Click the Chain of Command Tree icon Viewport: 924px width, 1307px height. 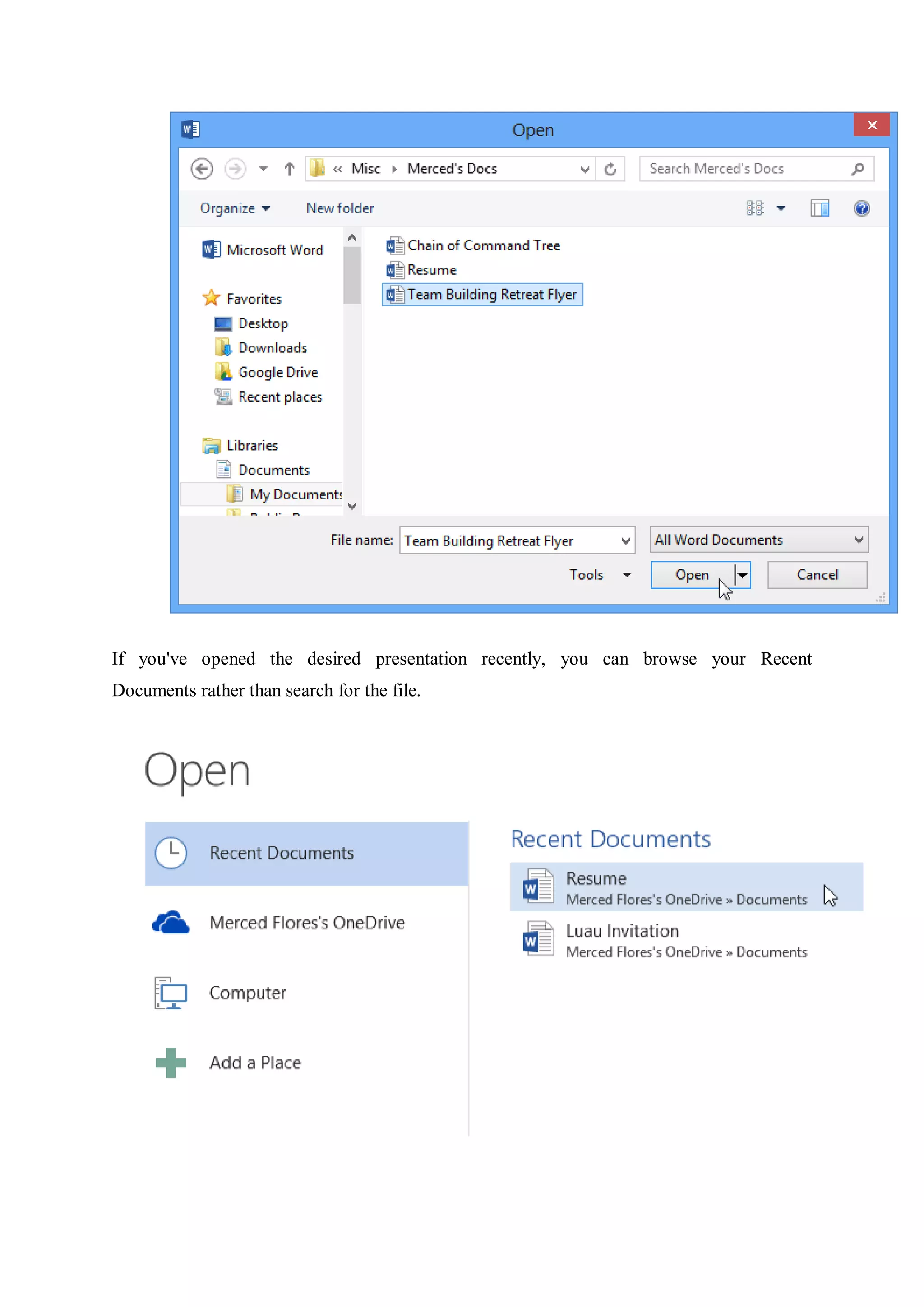(394, 245)
